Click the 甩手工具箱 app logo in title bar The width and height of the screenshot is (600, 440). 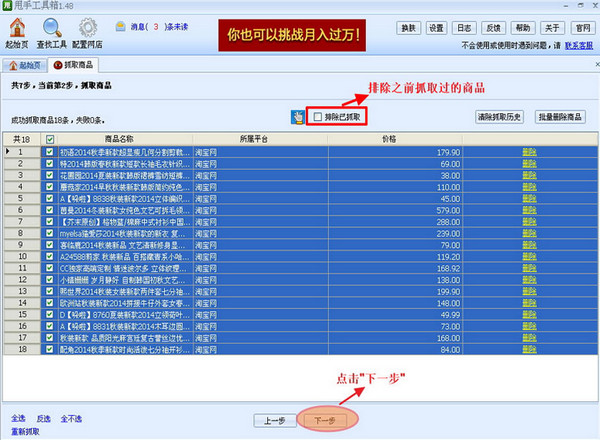click(8, 7)
